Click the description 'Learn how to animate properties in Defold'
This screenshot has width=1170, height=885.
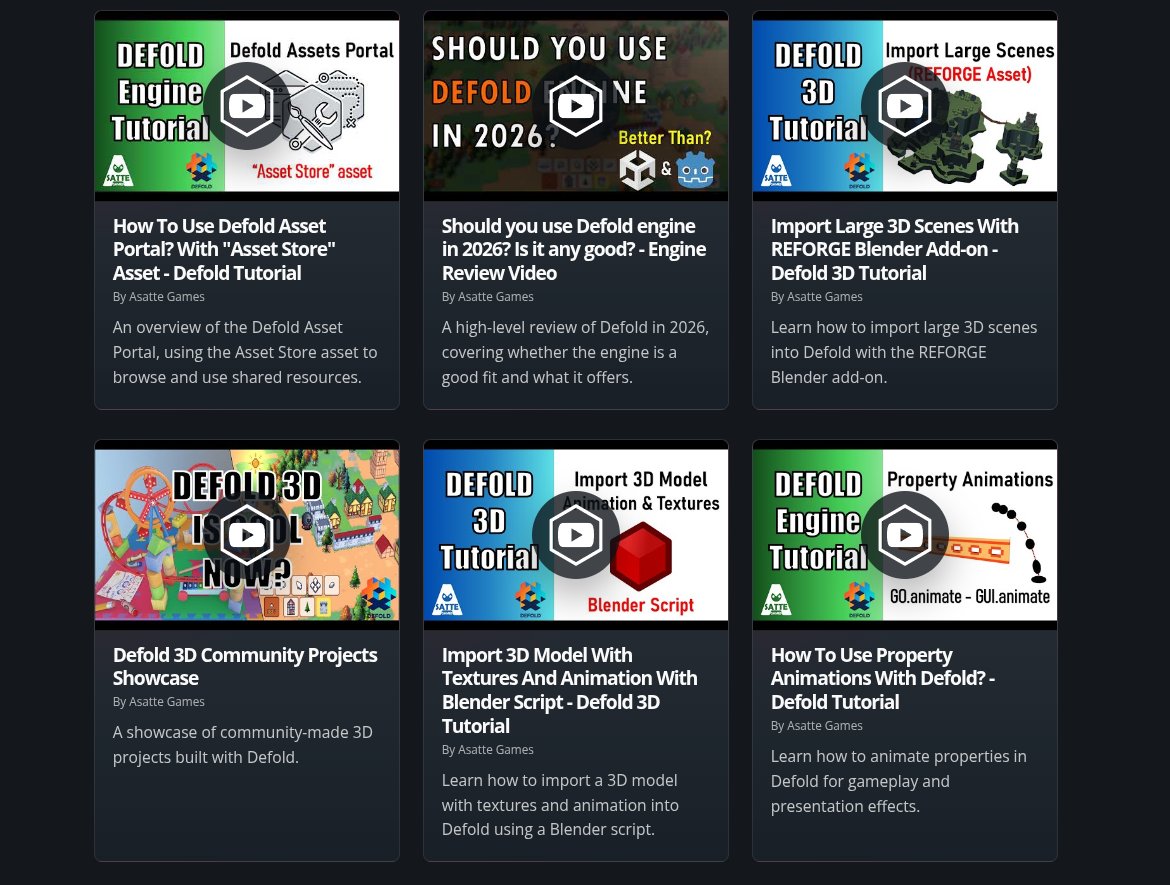click(x=898, y=781)
